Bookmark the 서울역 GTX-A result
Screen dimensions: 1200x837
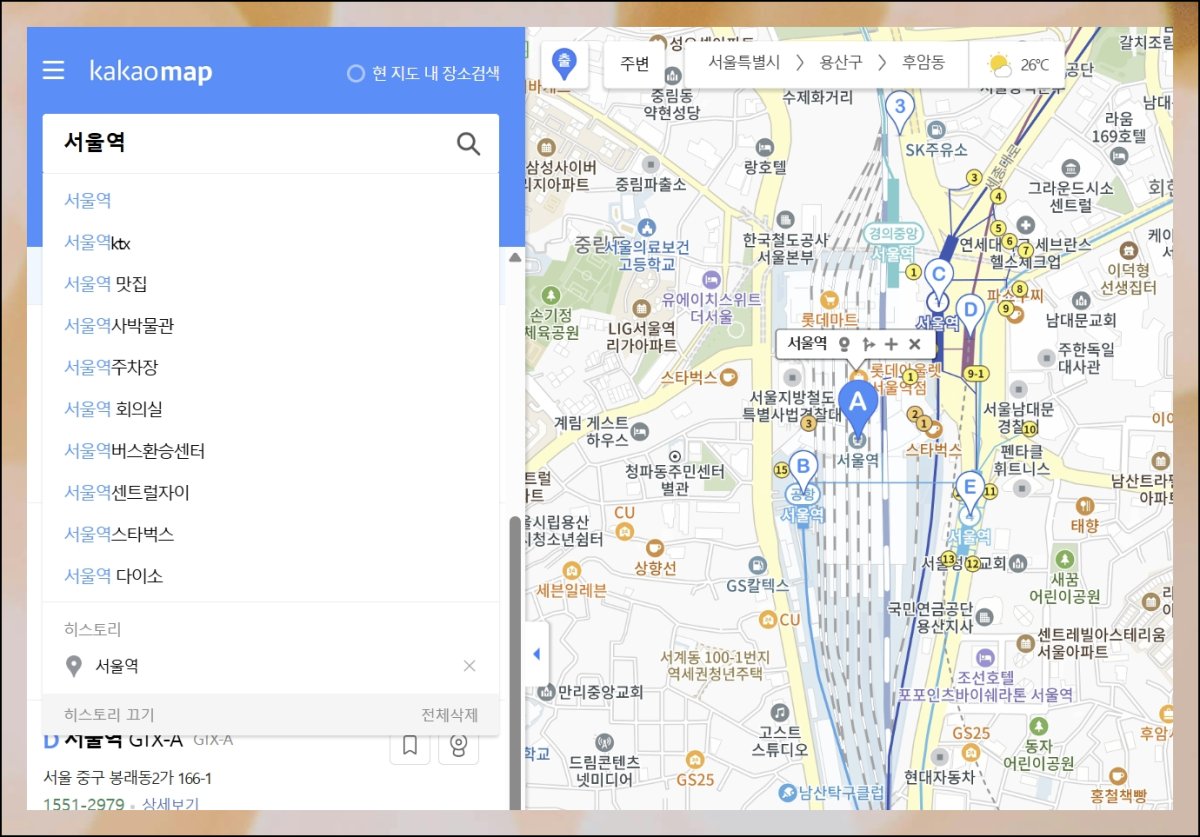pos(409,745)
